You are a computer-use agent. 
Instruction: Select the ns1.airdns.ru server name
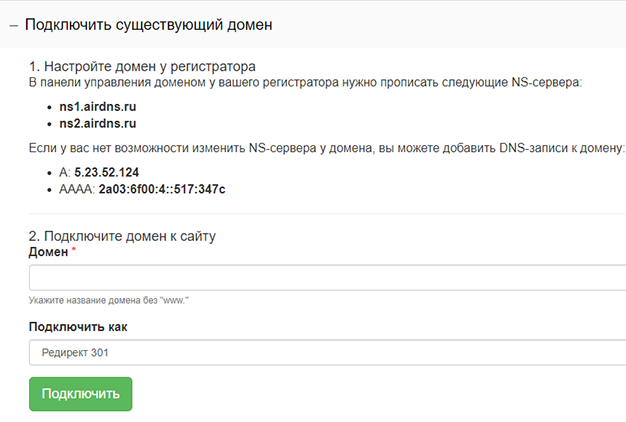coord(98,107)
